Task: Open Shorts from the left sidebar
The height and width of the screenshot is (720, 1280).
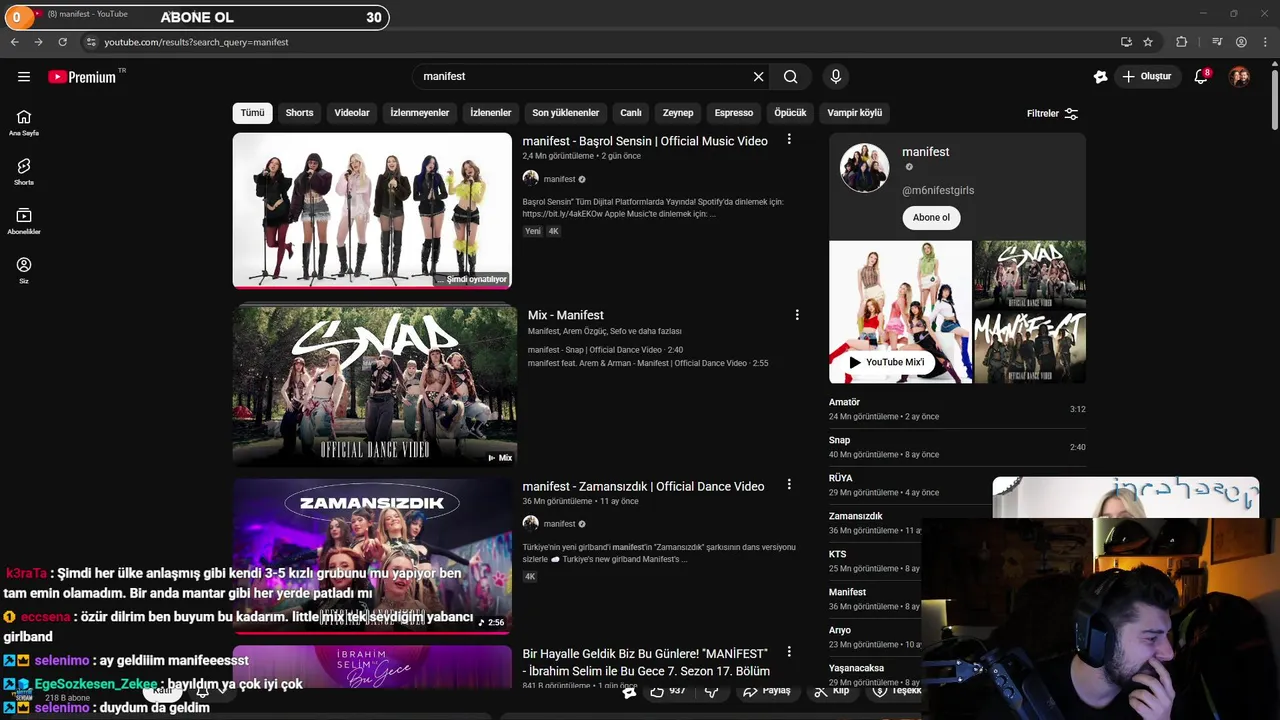Action: (24, 172)
